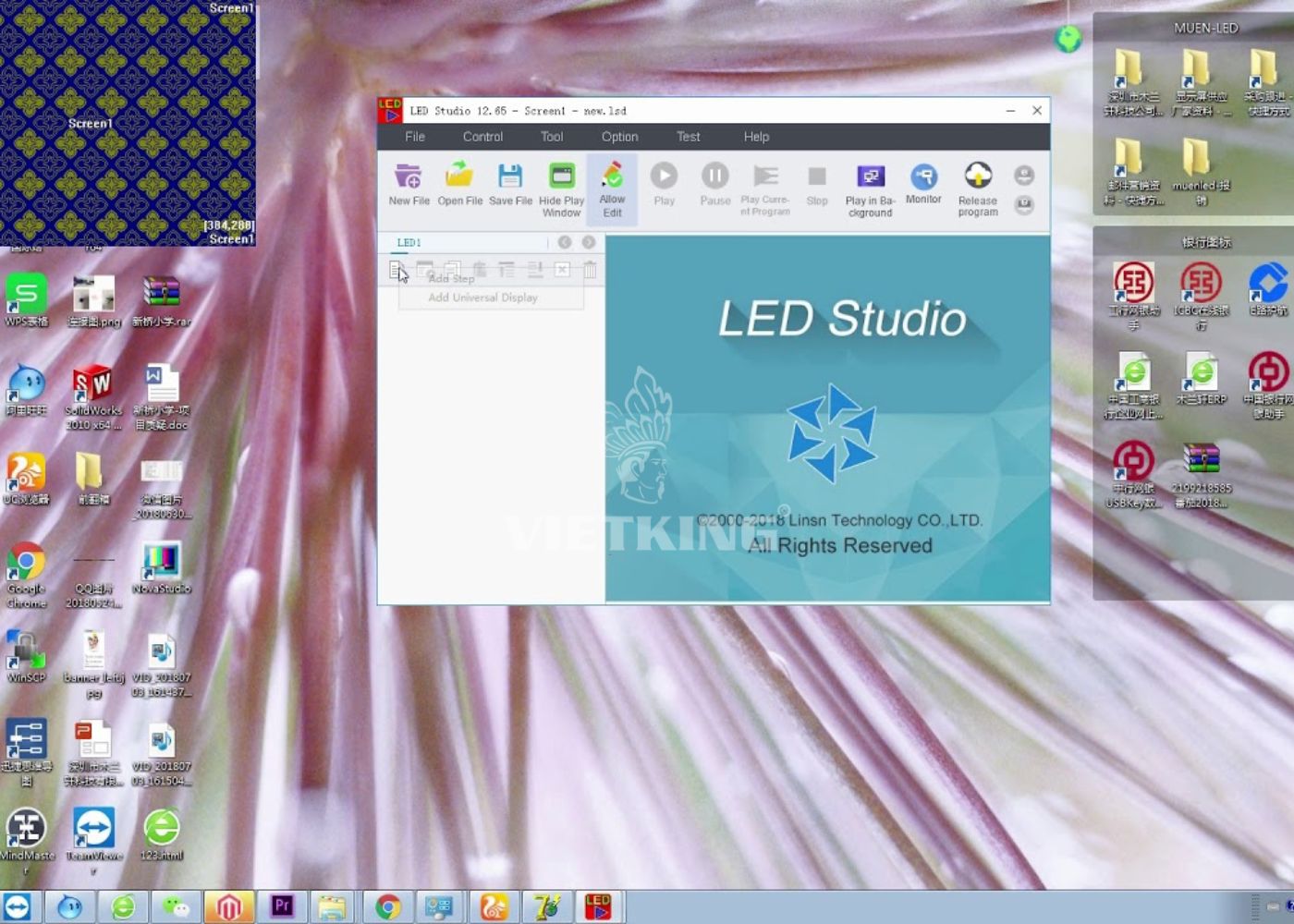Open the Option menu
This screenshot has height=924, width=1294.
click(x=618, y=136)
